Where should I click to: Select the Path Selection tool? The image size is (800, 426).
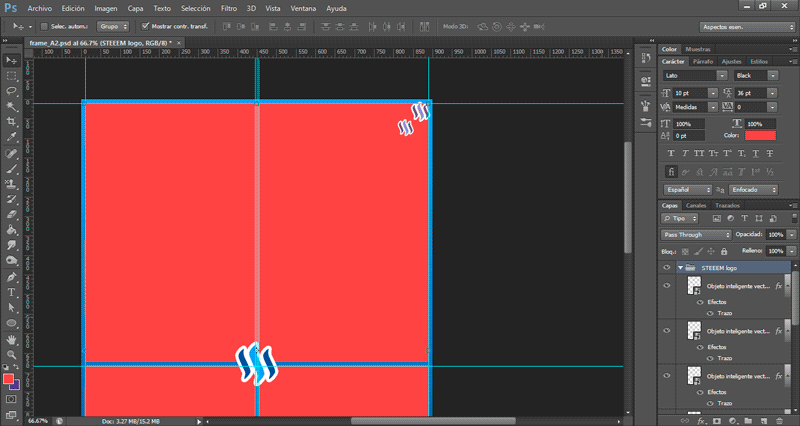[11, 308]
